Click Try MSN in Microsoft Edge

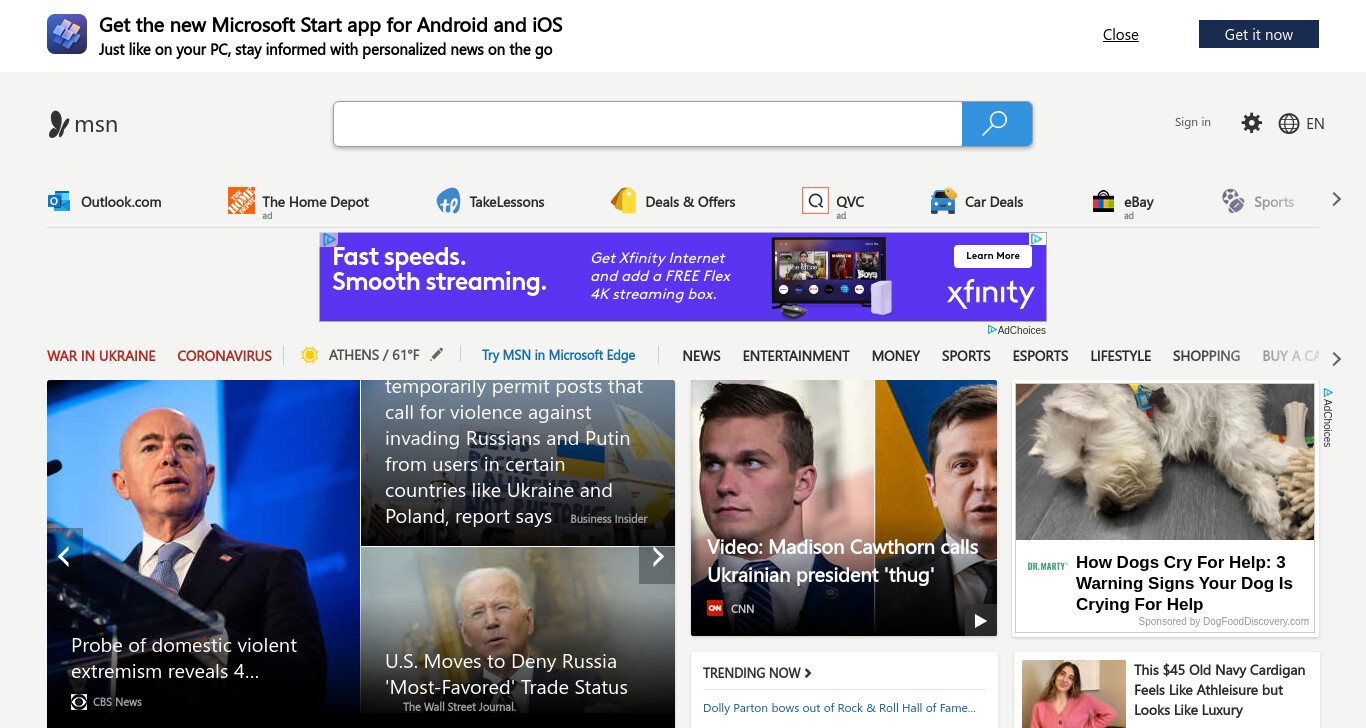click(558, 355)
